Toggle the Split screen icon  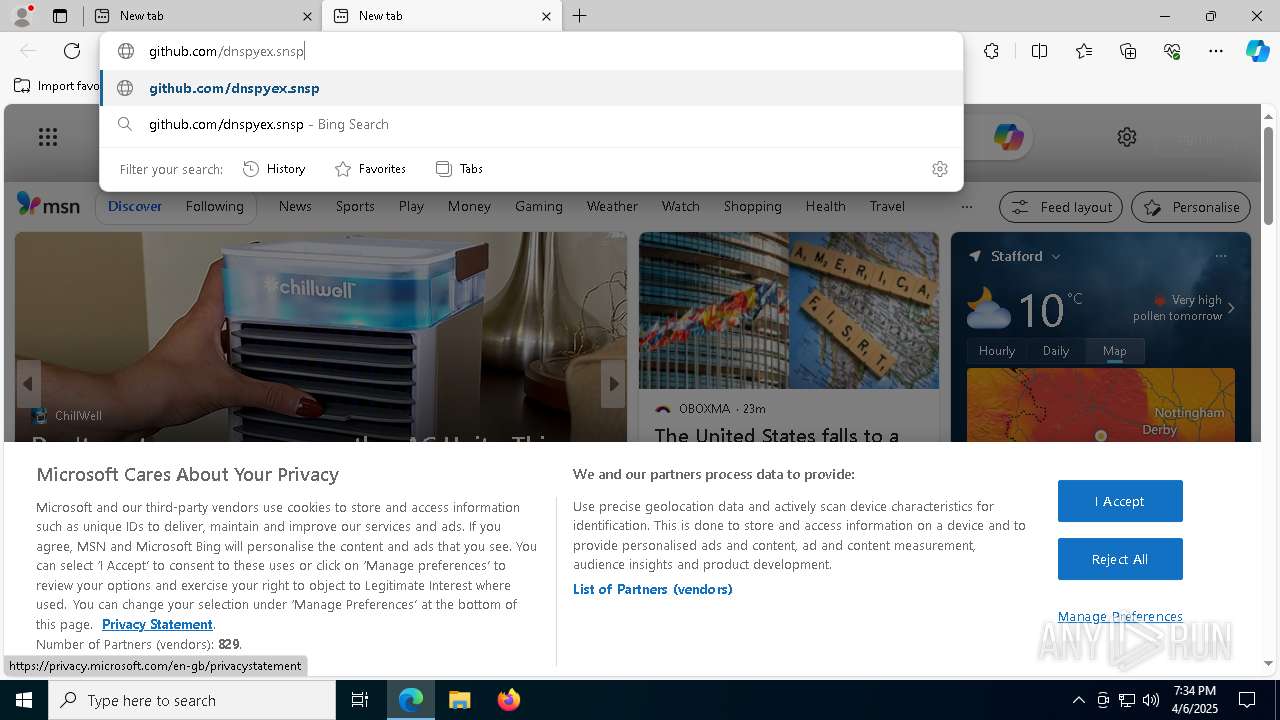click(1039, 51)
